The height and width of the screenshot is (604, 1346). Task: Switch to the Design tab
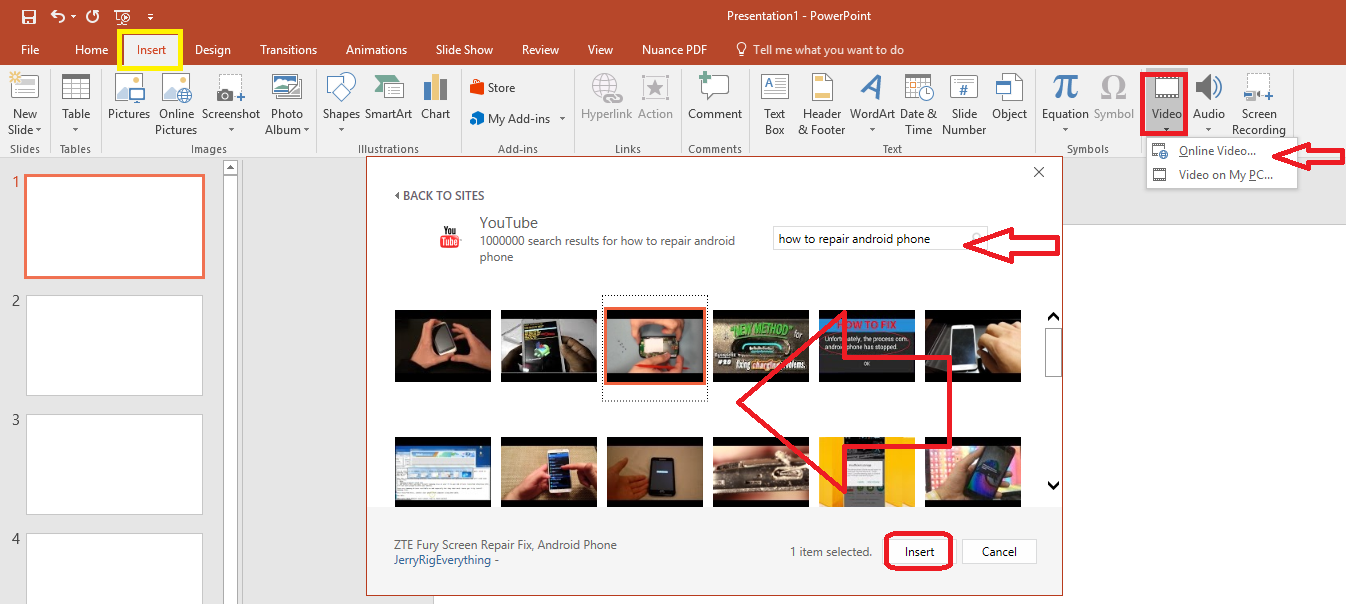pos(213,50)
